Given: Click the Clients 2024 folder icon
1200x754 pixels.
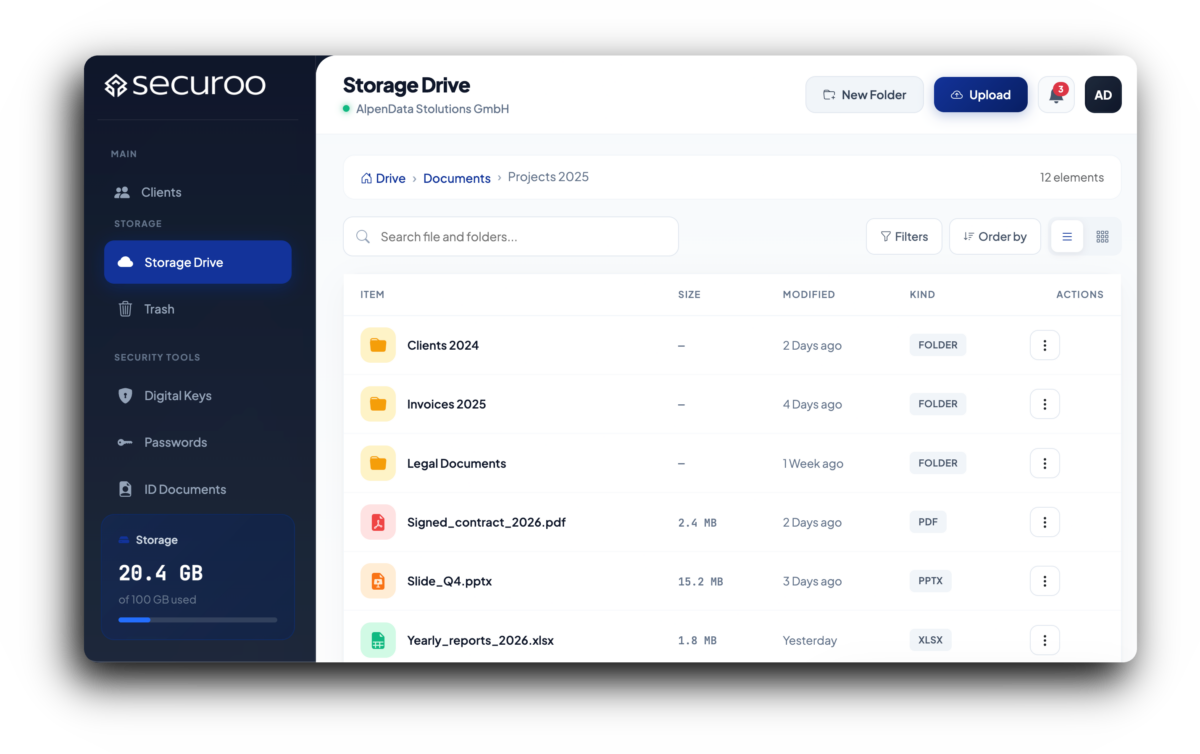Looking at the screenshot, I should tap(378, 345).
